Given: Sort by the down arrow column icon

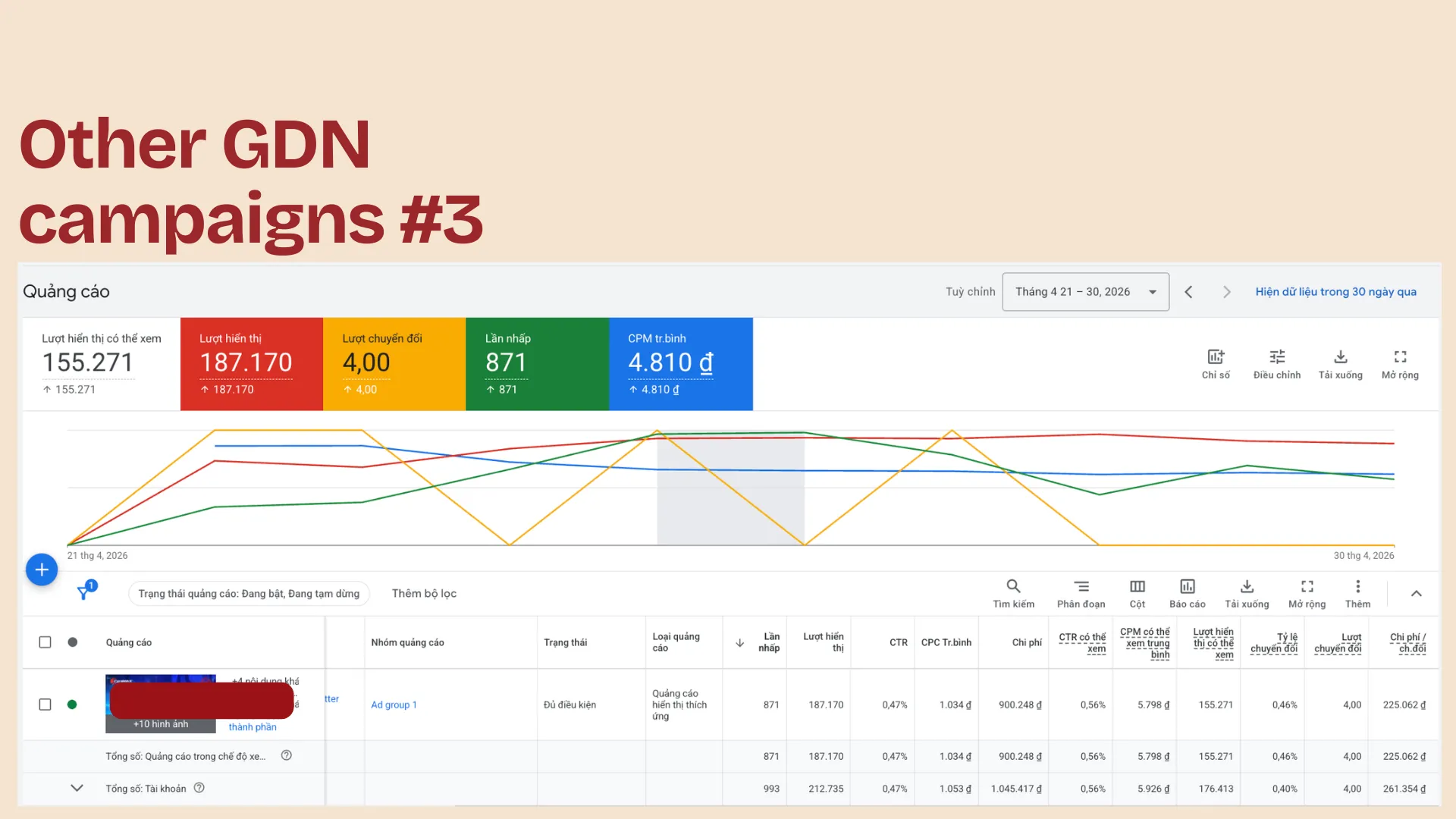Looking at the screenshot, I should pyautogui.click(x=739, y=643).
